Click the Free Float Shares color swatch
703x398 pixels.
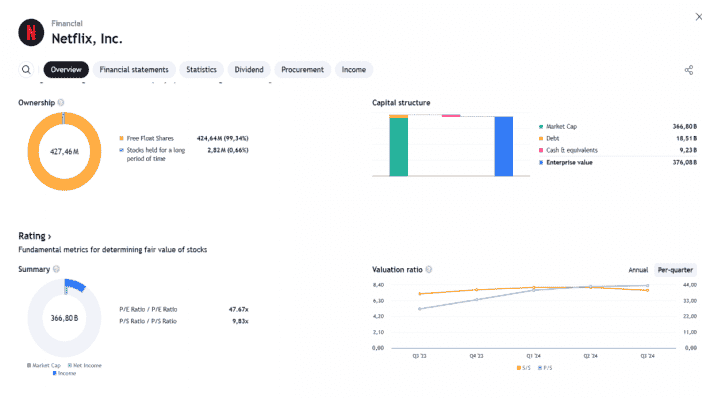122,138
